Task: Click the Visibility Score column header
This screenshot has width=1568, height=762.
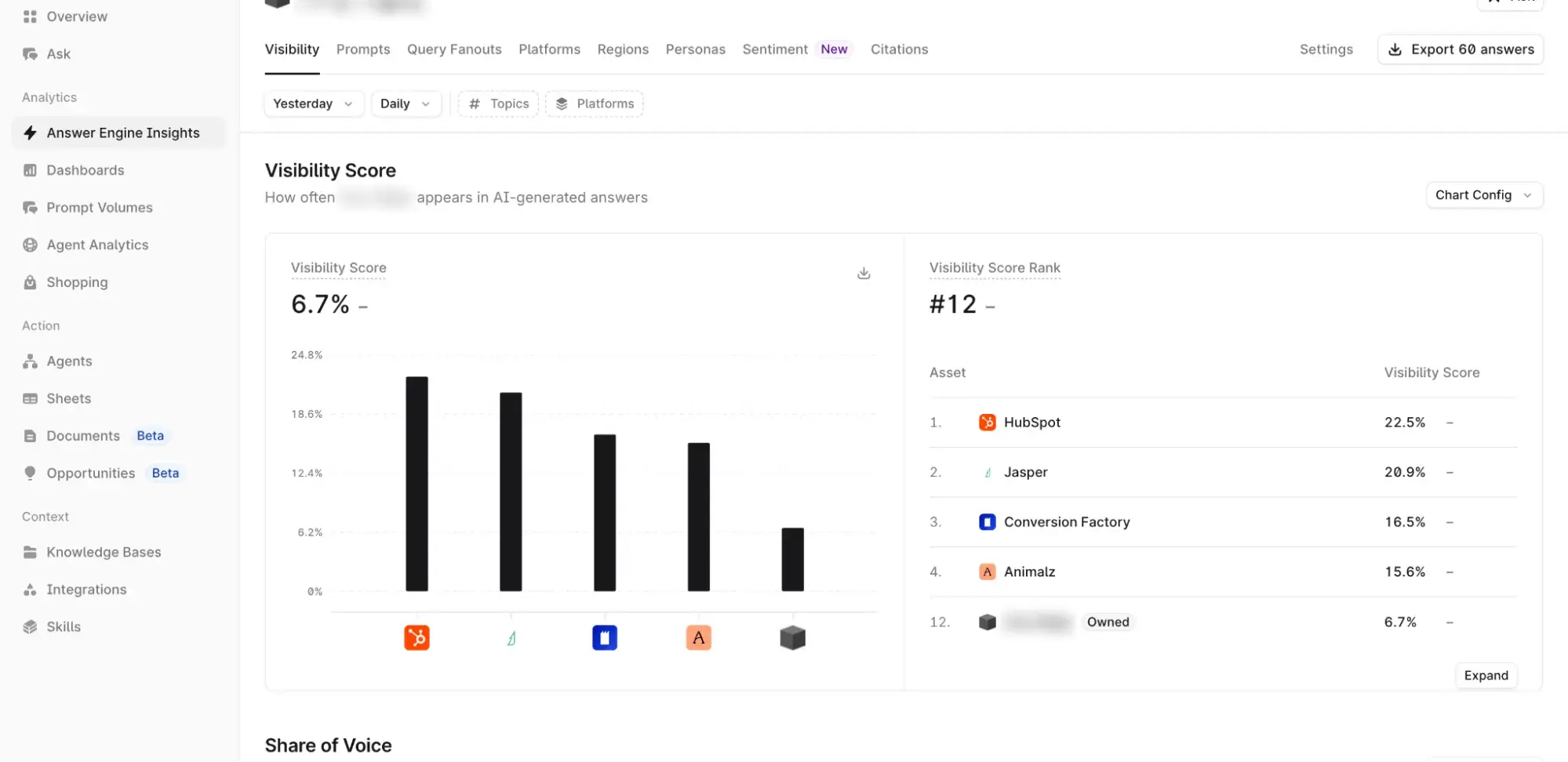Action: [x=1432, y=373]
